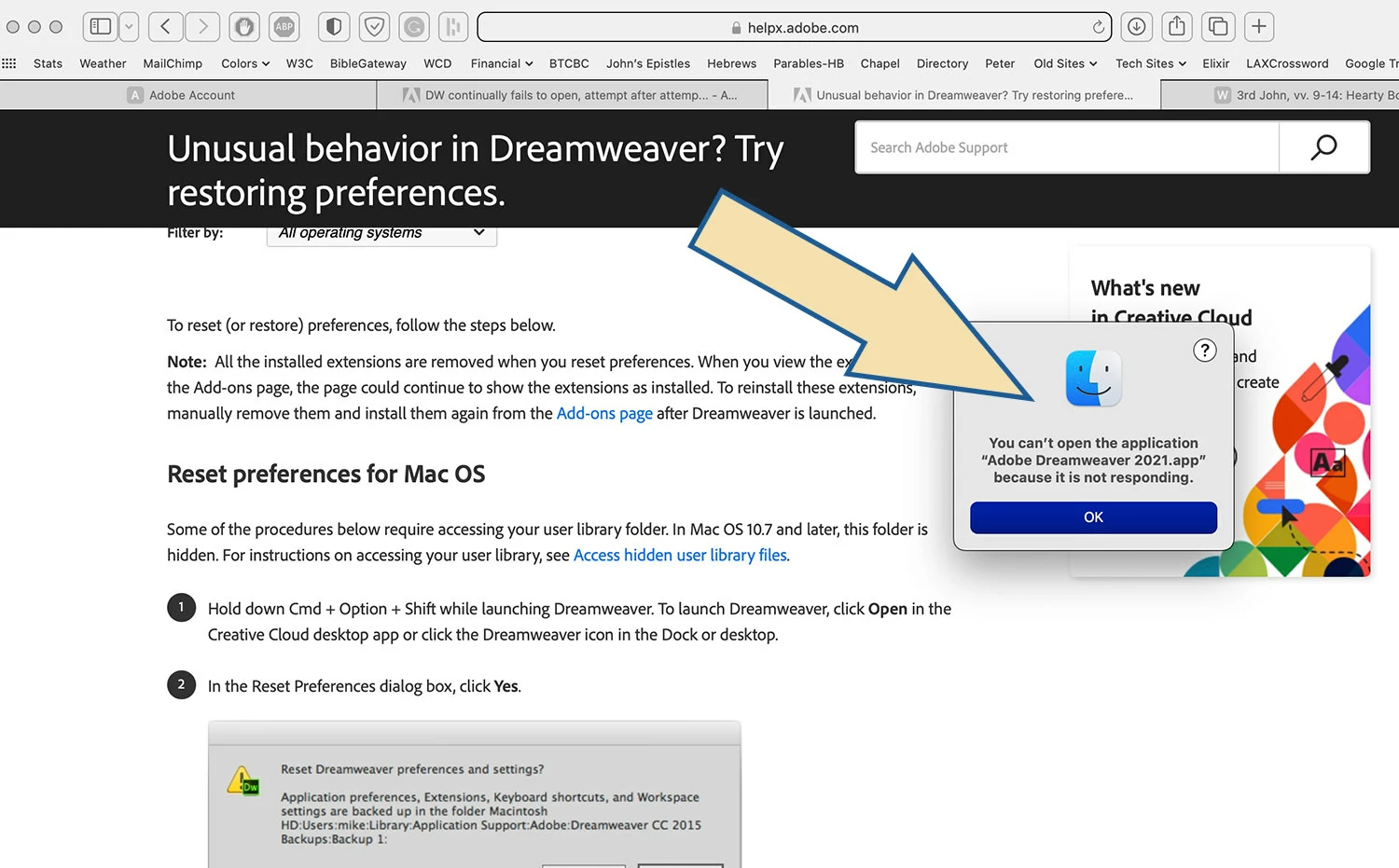This screenshot has width=1399, height=868.
Task: Open the W3C bookmark
Action: pyautogui.click(x=299, y=63)
